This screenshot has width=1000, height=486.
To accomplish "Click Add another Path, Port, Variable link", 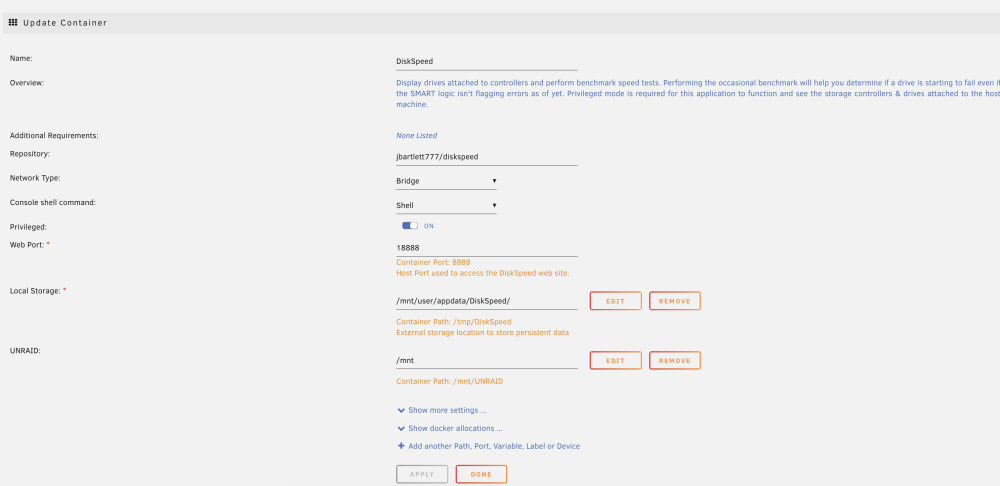I will click(489, 446).
